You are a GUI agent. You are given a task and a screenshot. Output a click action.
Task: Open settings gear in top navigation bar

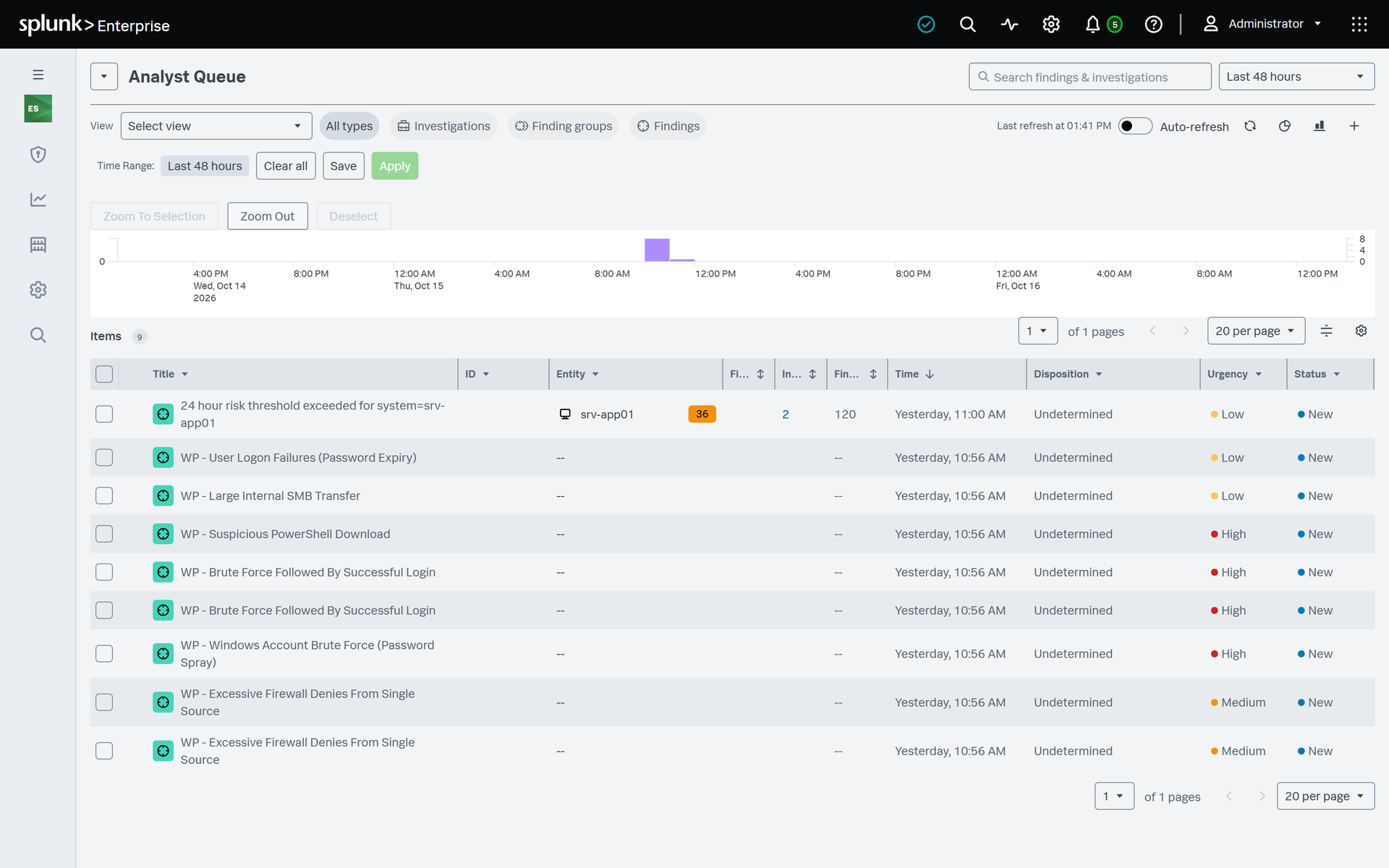(1051, 25)
